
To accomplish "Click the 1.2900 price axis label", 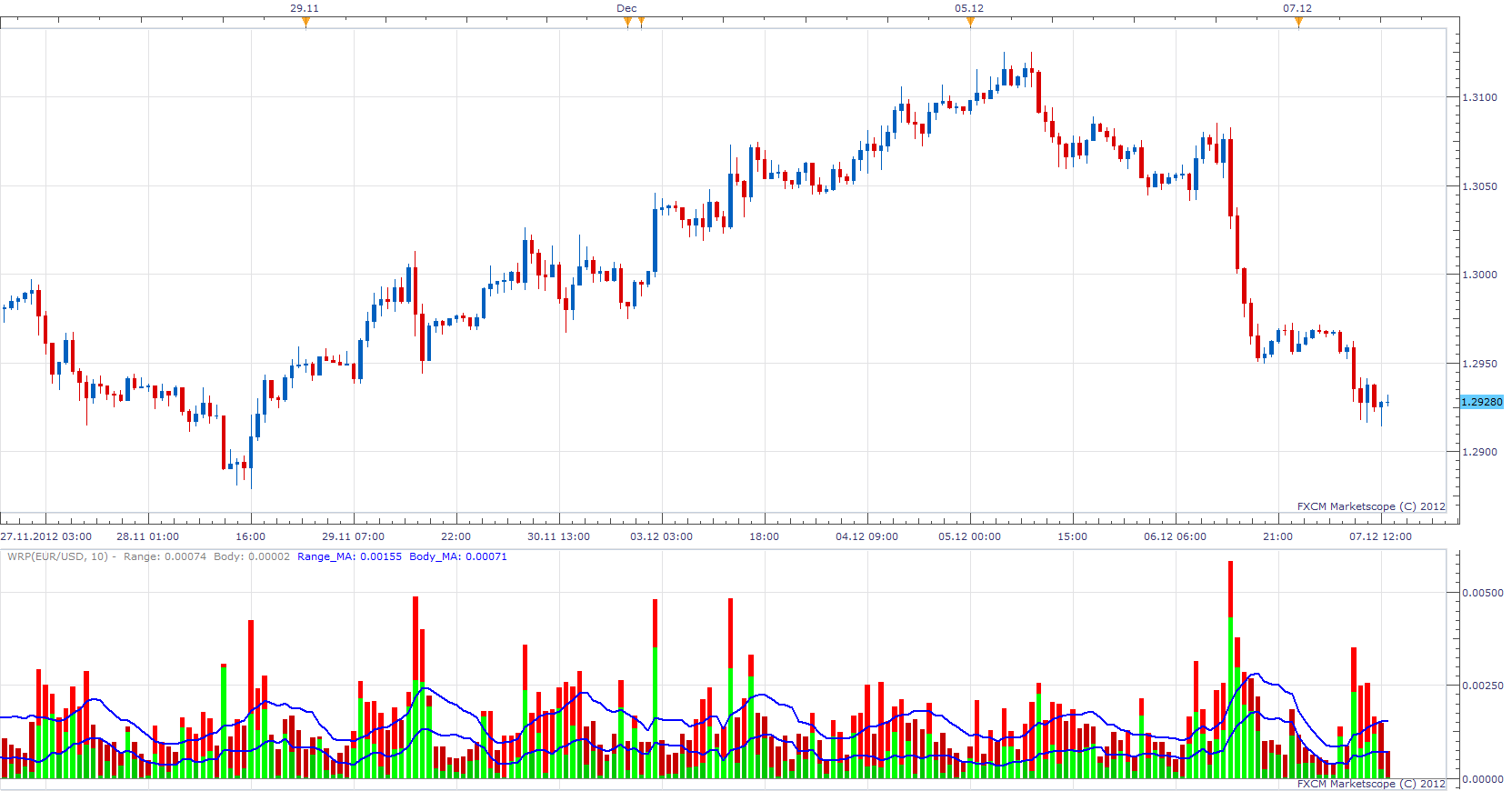I will 1479,452.
